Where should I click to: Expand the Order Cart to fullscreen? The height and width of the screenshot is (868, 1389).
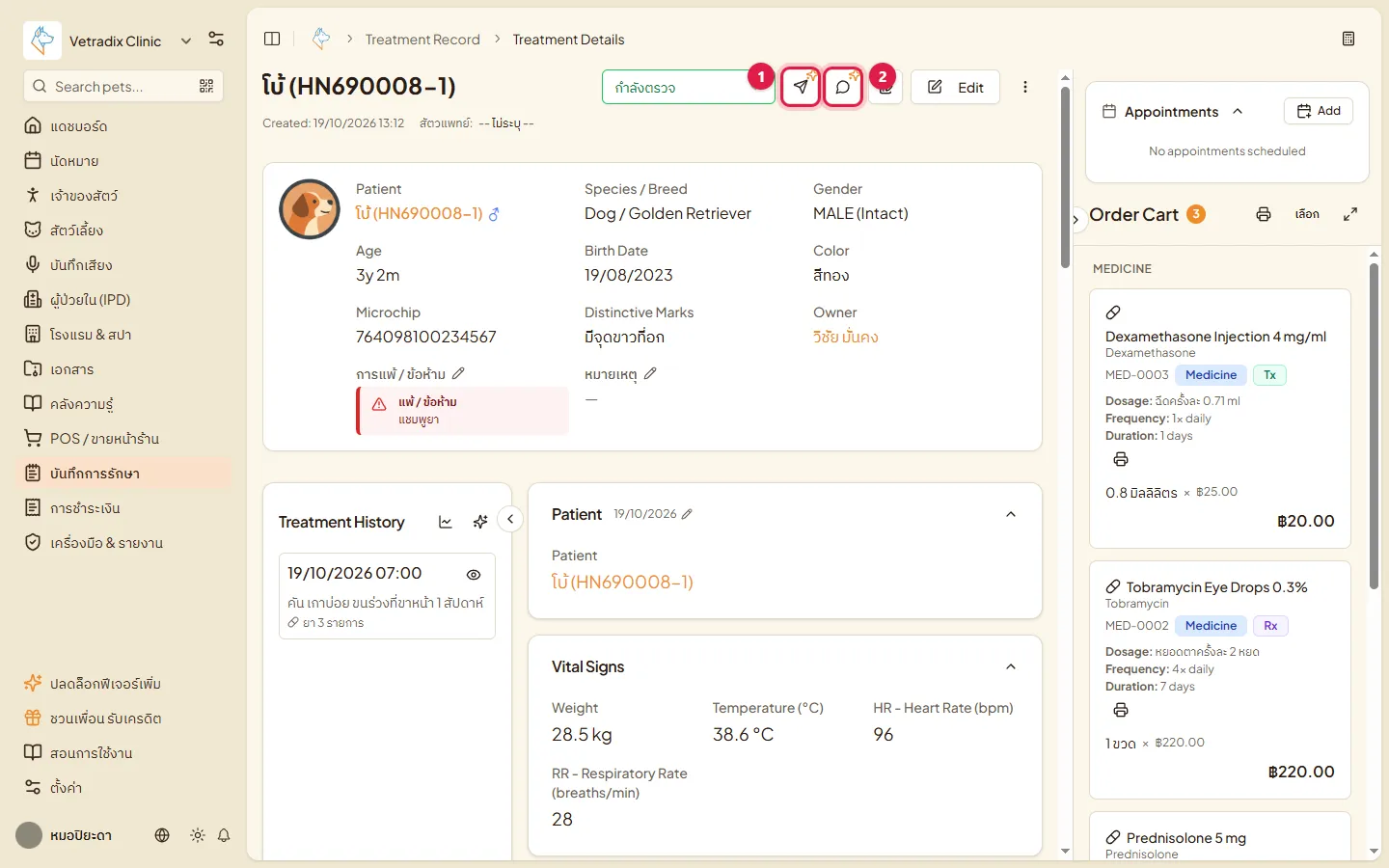point(1350,214)
